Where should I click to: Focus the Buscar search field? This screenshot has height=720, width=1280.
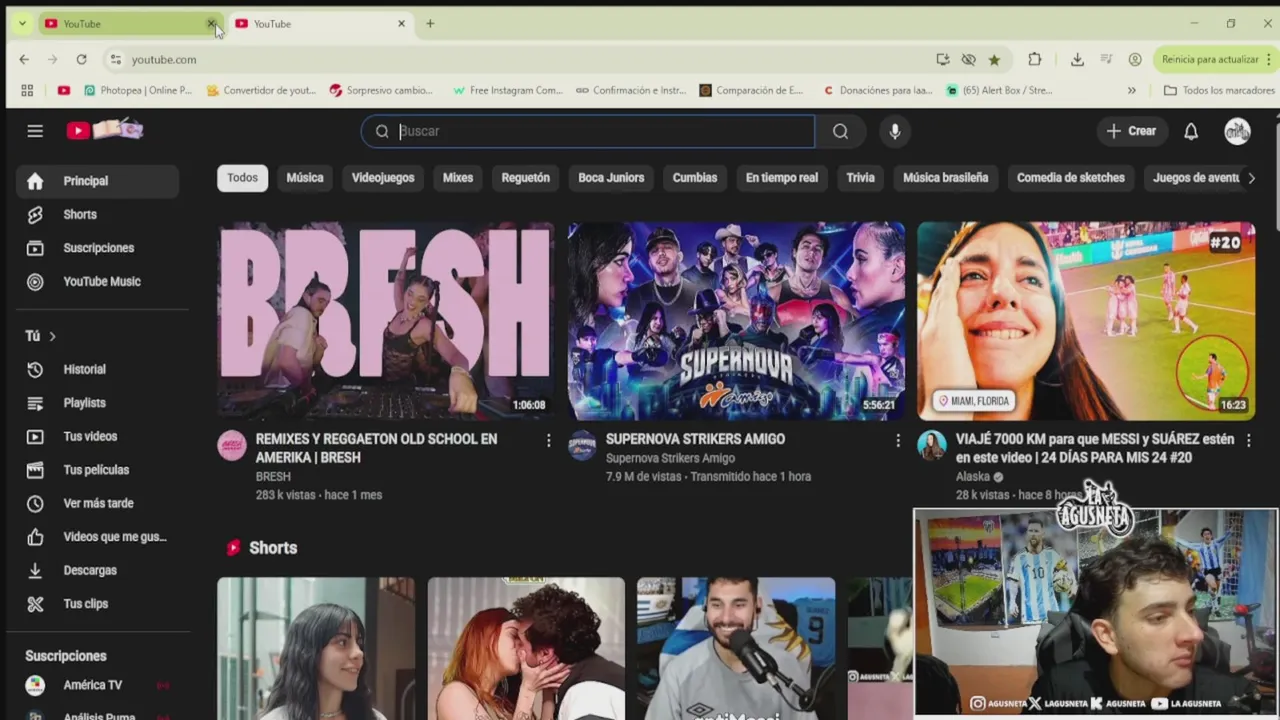(588, 131)
